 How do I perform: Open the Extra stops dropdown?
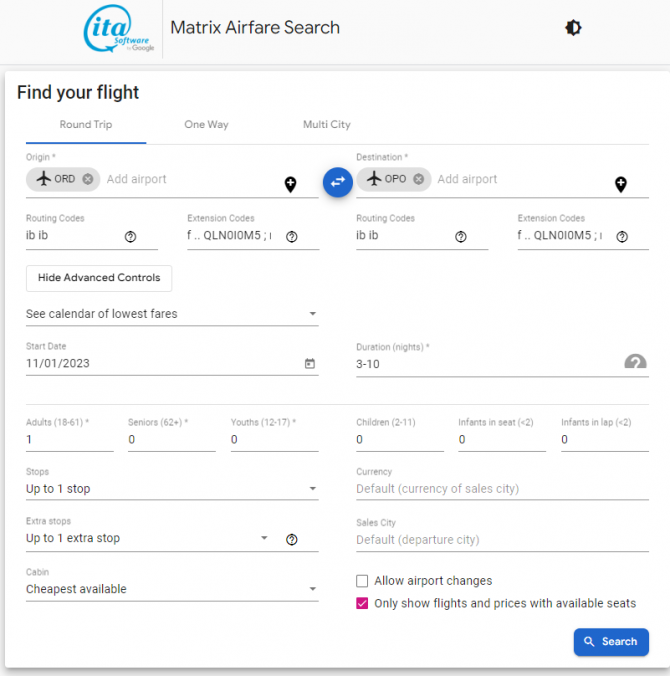coord(147,538)
